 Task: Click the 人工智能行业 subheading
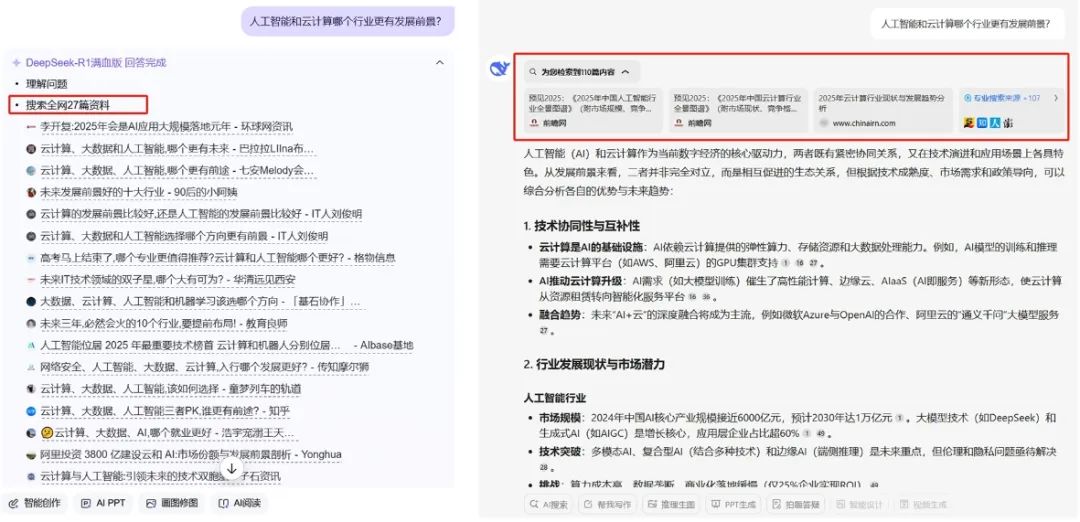point(554,398)
